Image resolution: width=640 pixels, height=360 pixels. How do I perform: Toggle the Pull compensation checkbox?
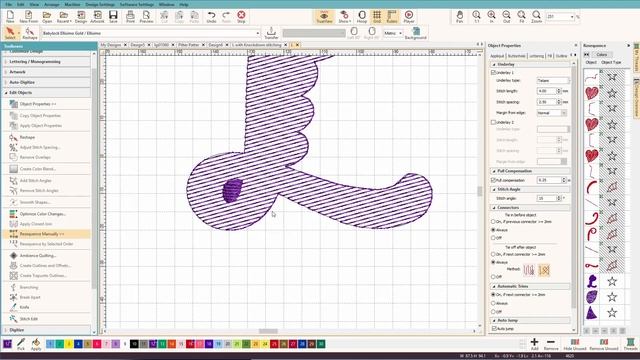coord(493,180)
